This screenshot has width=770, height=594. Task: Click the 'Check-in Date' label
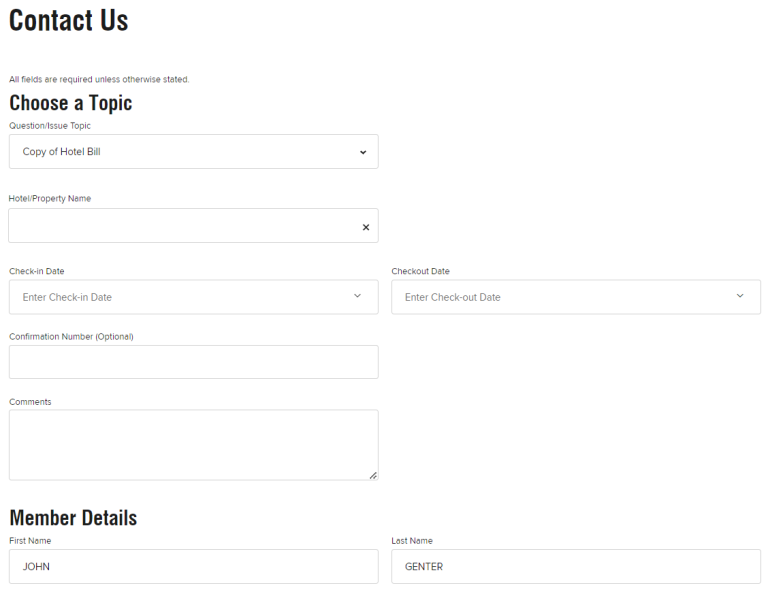[37, 271]
